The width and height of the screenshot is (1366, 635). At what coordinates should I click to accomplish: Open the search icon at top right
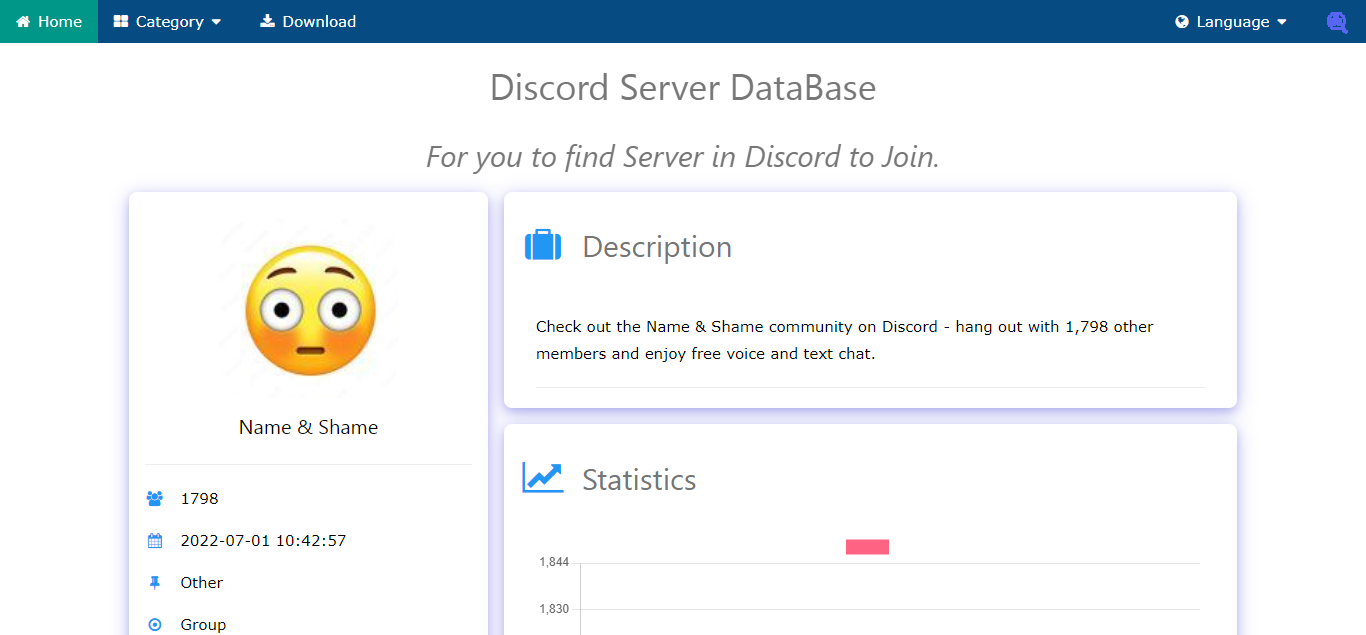[x=1336, y=22]
